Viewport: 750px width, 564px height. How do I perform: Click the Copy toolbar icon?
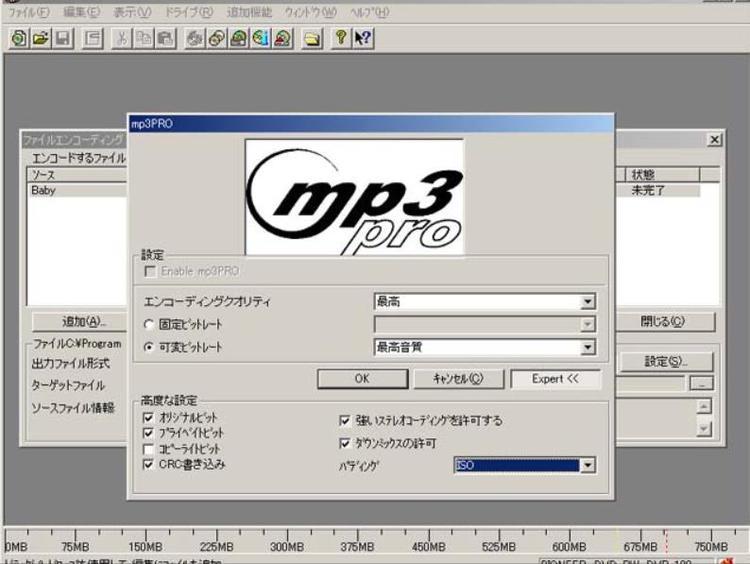pos(143,38)
